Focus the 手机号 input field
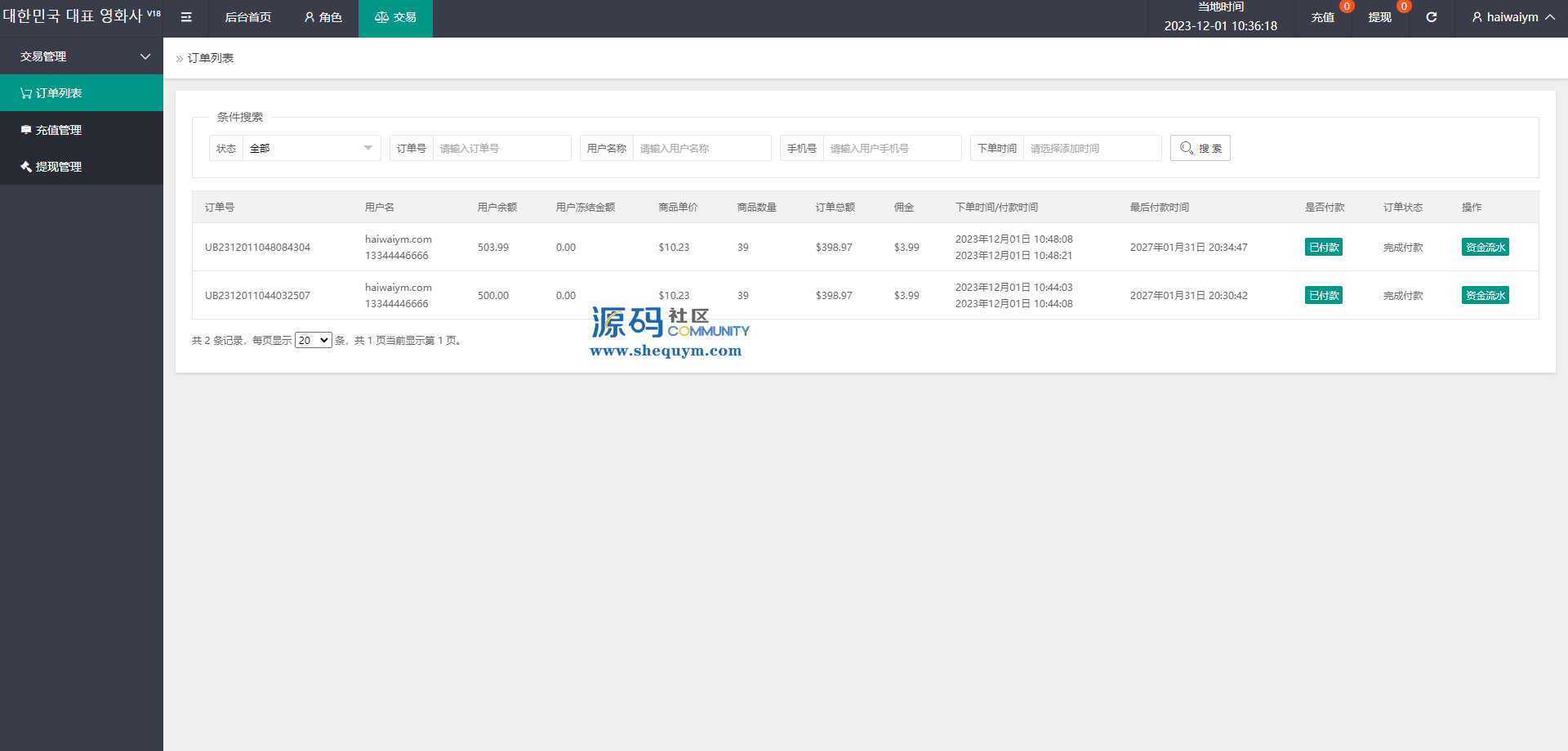 (x=892, y=148)
